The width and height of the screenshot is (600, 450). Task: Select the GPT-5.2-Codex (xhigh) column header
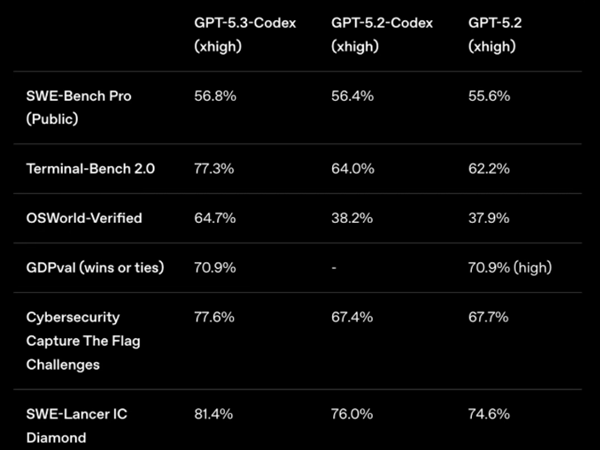click(382, 35)
